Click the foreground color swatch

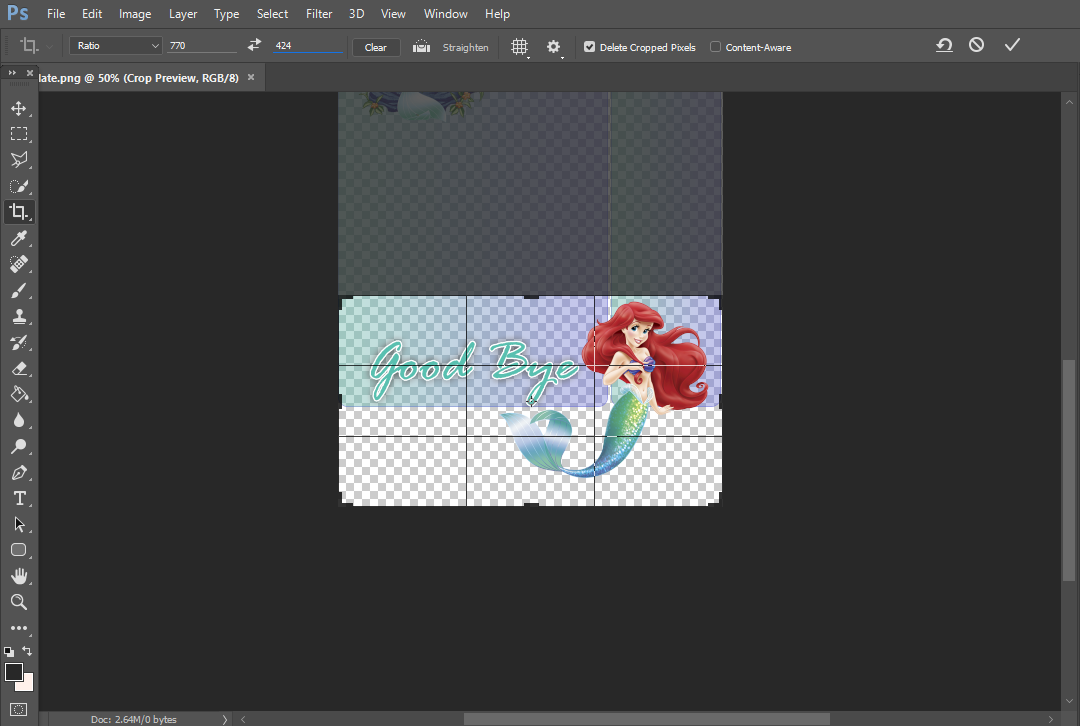click(x=14, y=672)
